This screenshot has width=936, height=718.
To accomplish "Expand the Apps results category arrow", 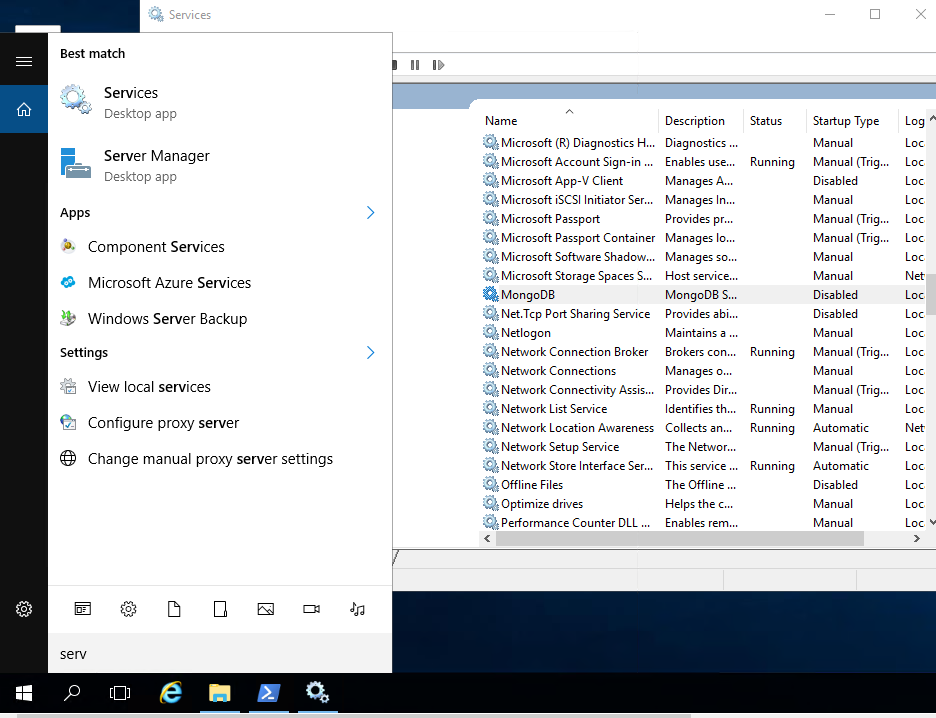I will pos(370,212).
